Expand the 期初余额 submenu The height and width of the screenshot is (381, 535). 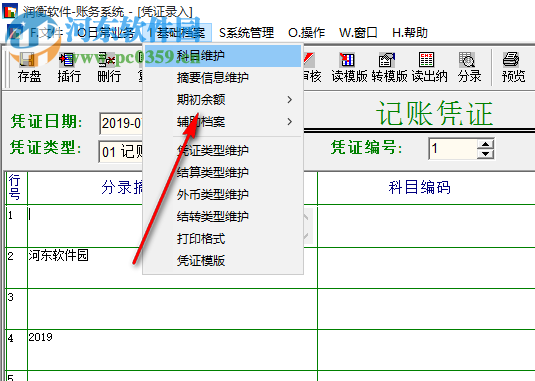[x=222, y=100]
